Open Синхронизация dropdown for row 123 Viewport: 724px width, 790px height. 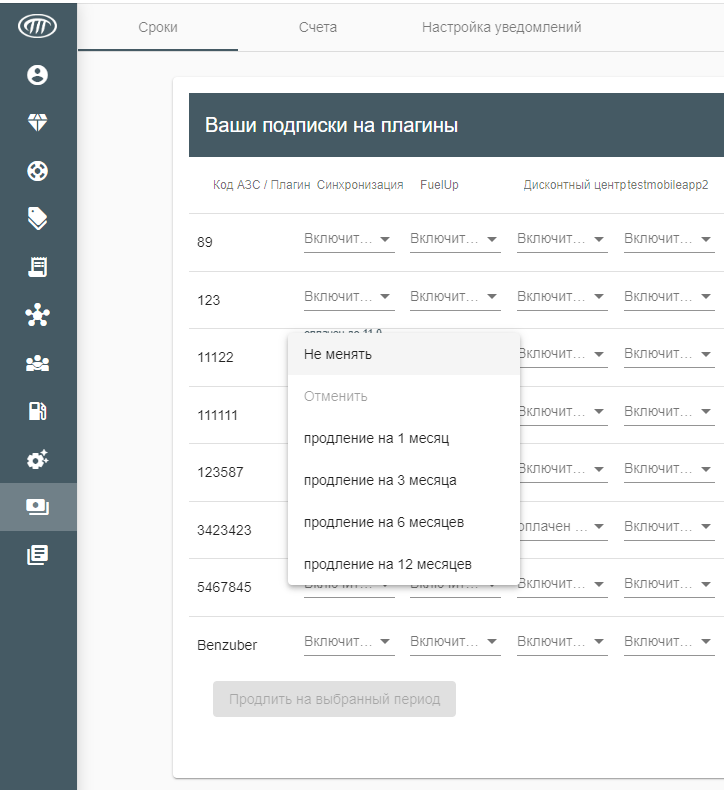tap(349, 297)
